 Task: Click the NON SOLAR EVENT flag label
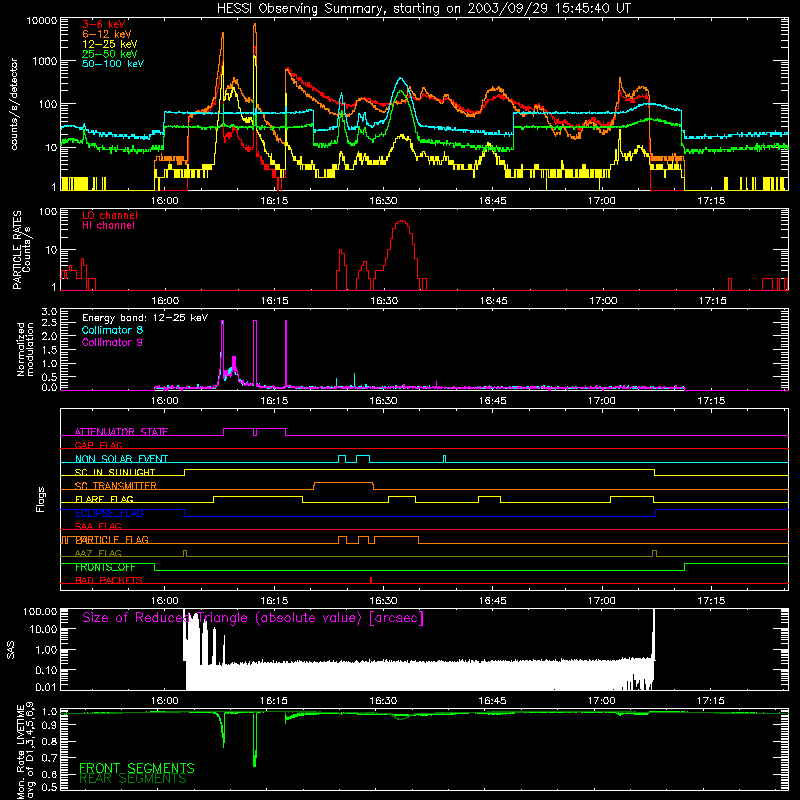pos(121,459)
